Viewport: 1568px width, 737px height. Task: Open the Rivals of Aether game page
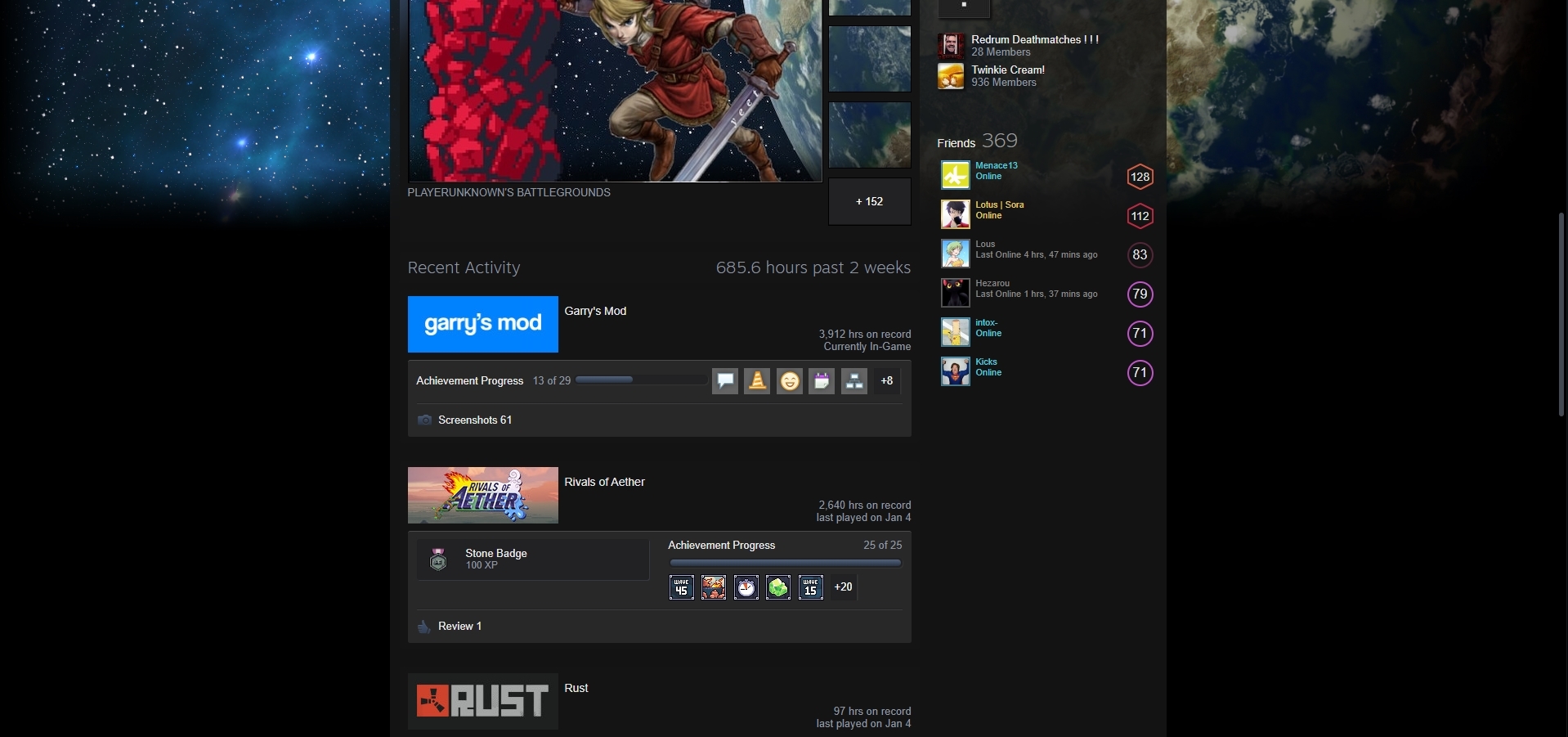pos(604,482)
